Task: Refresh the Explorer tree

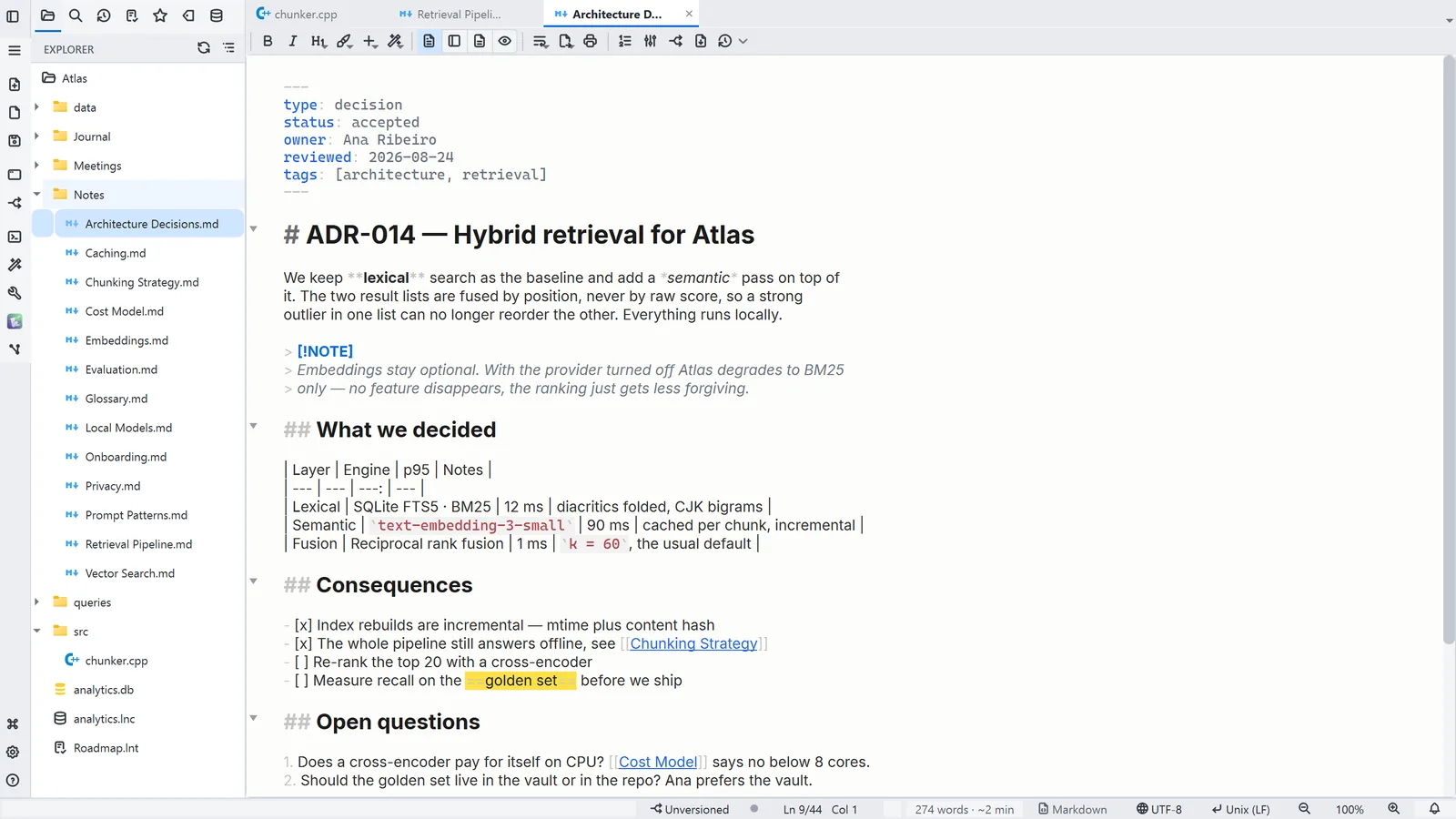Action: coord(204,48)
